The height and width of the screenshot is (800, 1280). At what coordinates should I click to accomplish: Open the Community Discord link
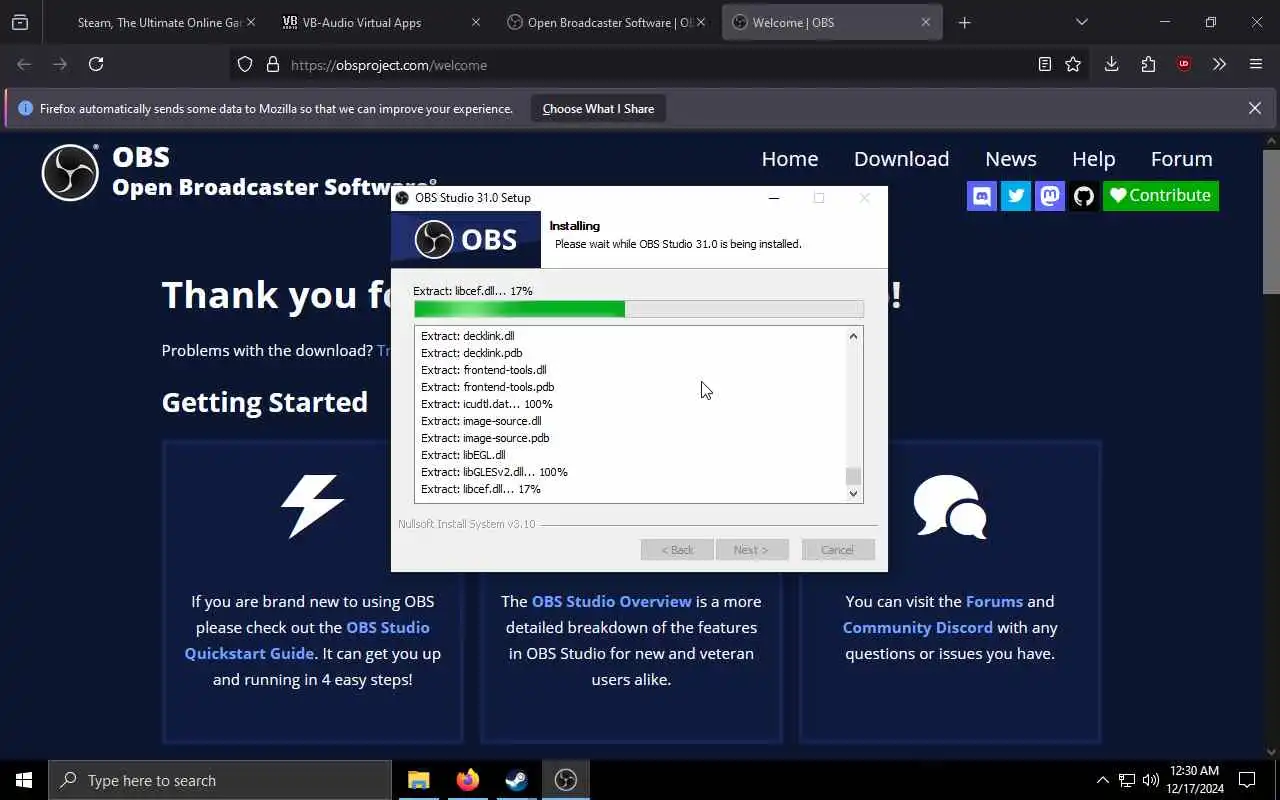(x=918, y=627)
